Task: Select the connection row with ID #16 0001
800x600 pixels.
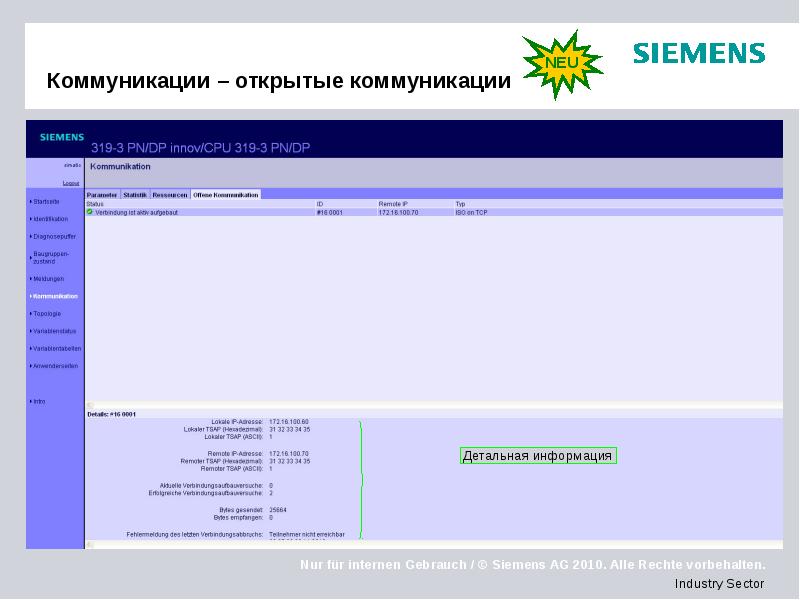Action: click(x=325, y=212)
